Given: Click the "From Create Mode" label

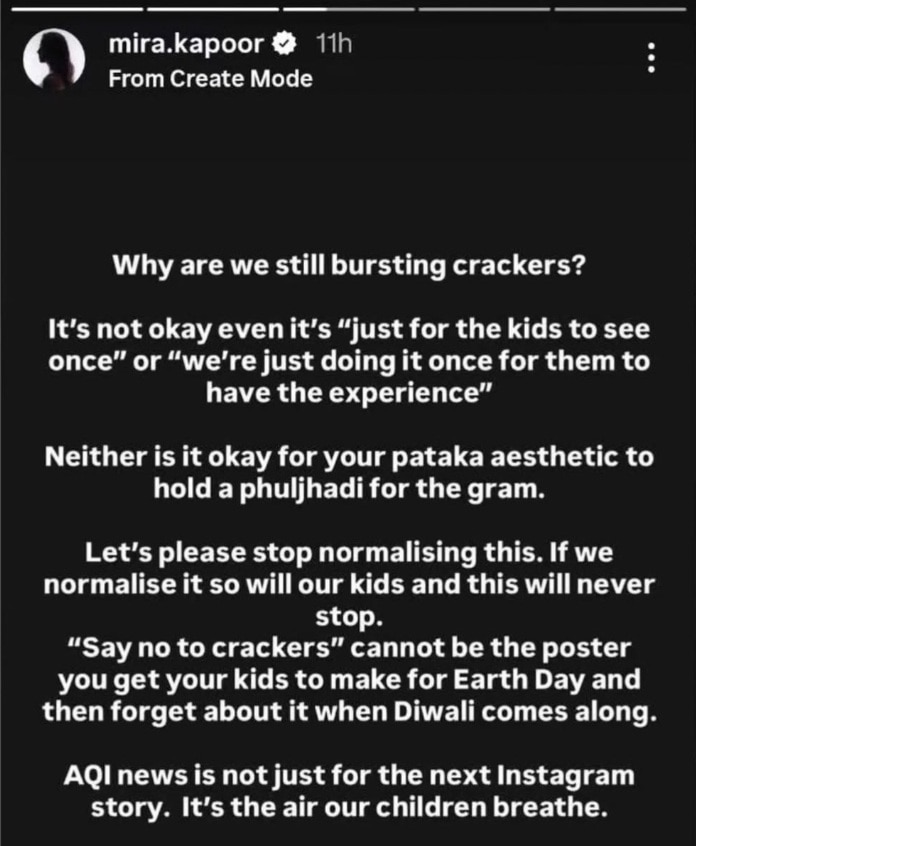Looking at the screenshot, I should [210, 79].
